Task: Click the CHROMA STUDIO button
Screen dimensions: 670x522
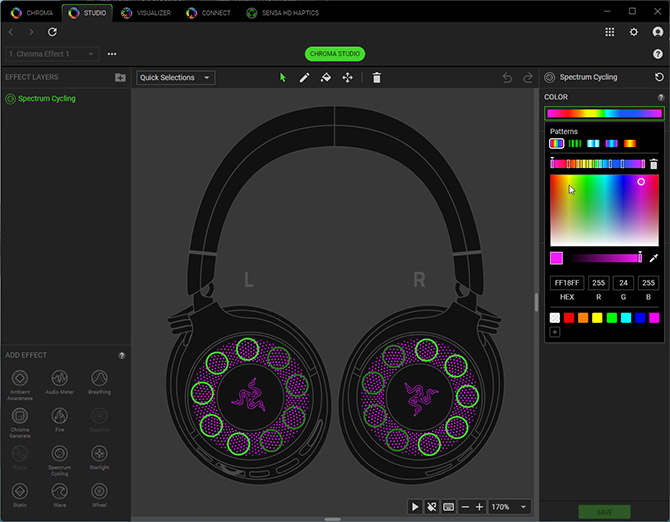Action: click(x=335, y=54)
